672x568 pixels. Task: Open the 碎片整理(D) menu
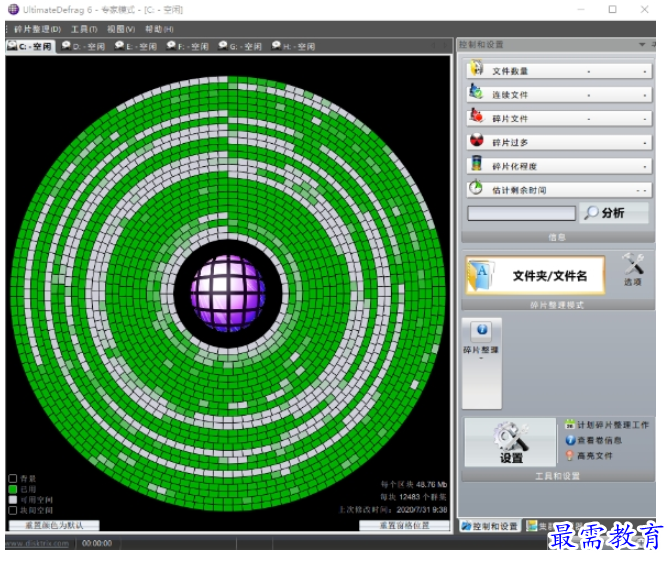[x=37, y=29]
